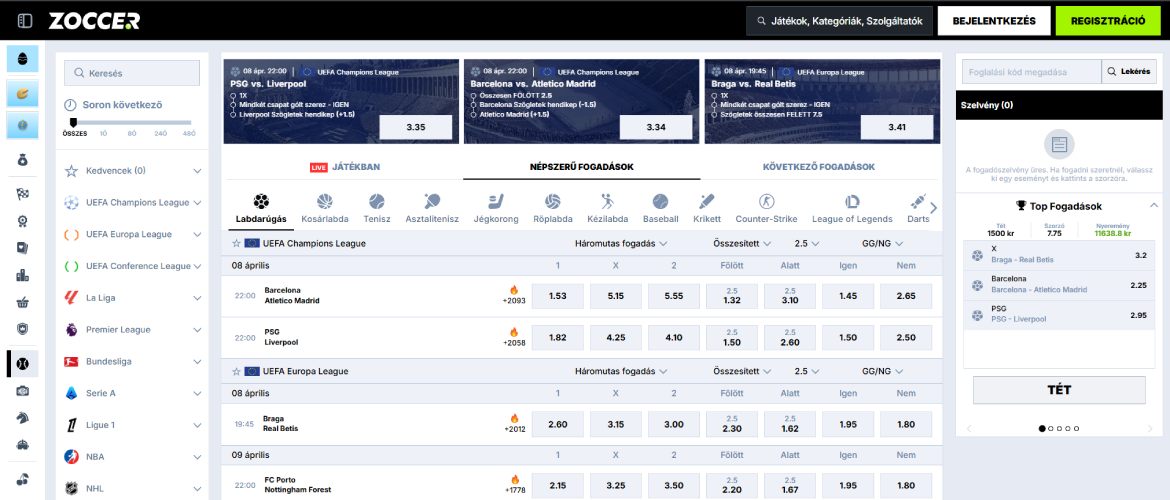Toggle favorite star for UEFA Europa League

[x=236, y=371]
